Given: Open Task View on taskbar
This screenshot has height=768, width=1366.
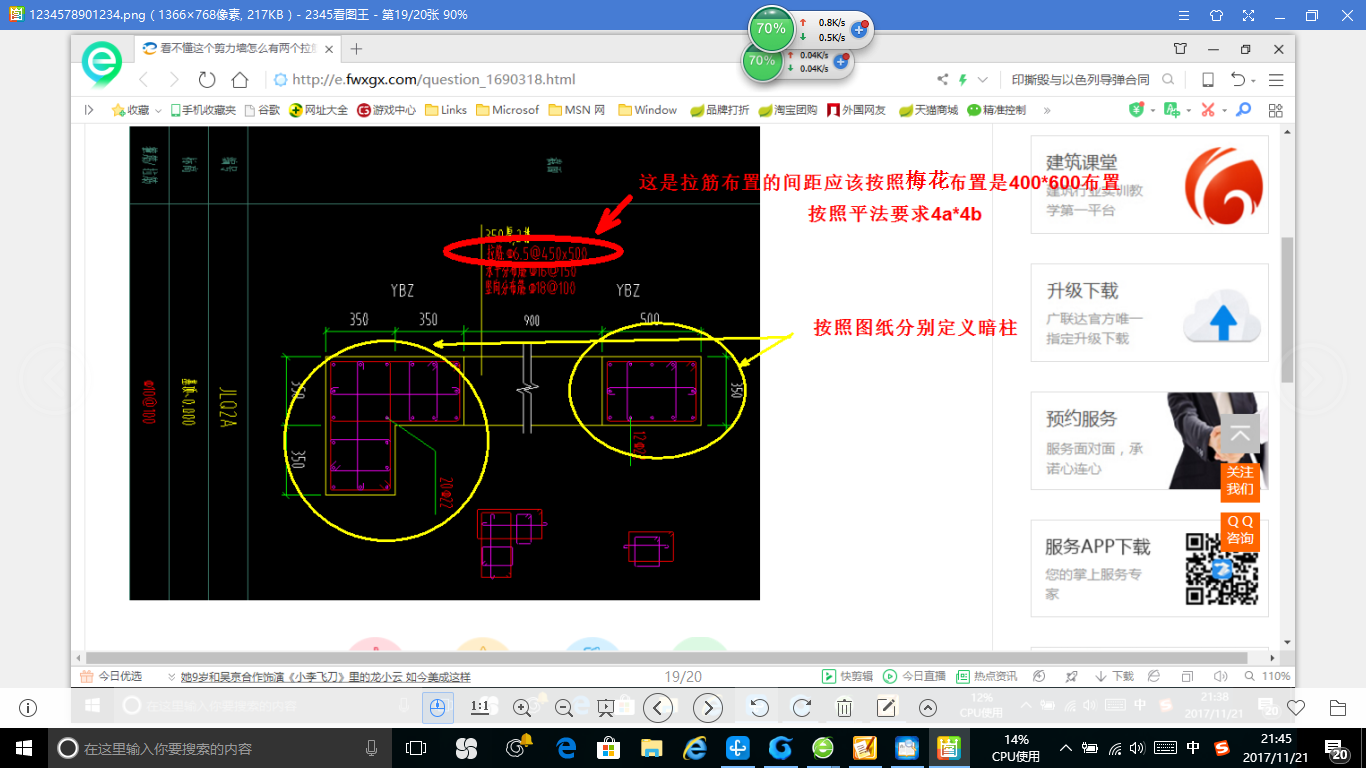Looking at the screenshot, I should (416, 748).
